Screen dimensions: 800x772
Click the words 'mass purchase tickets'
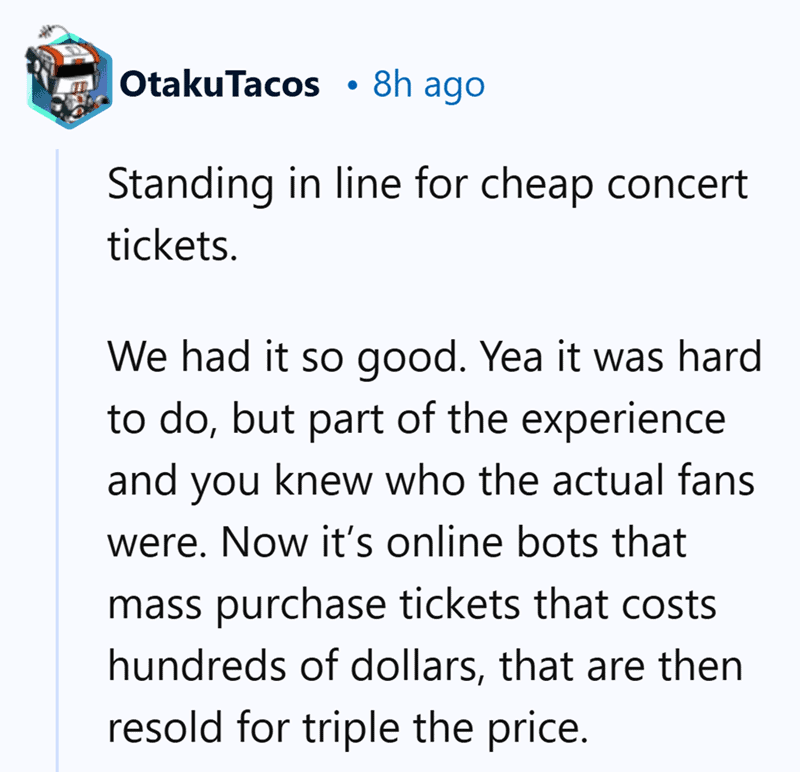click(x=314, y=605)
